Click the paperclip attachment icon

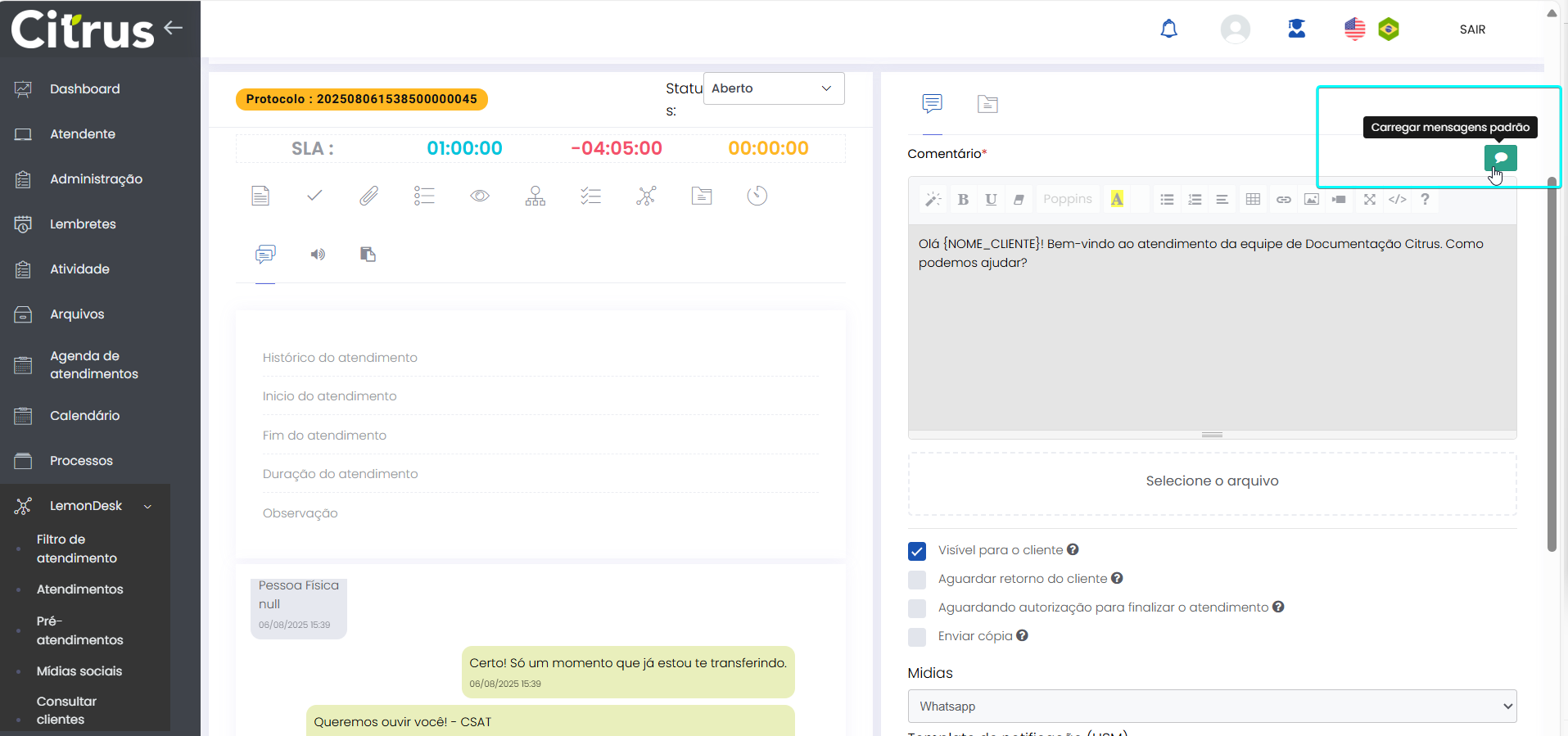[x=369, y=196]
